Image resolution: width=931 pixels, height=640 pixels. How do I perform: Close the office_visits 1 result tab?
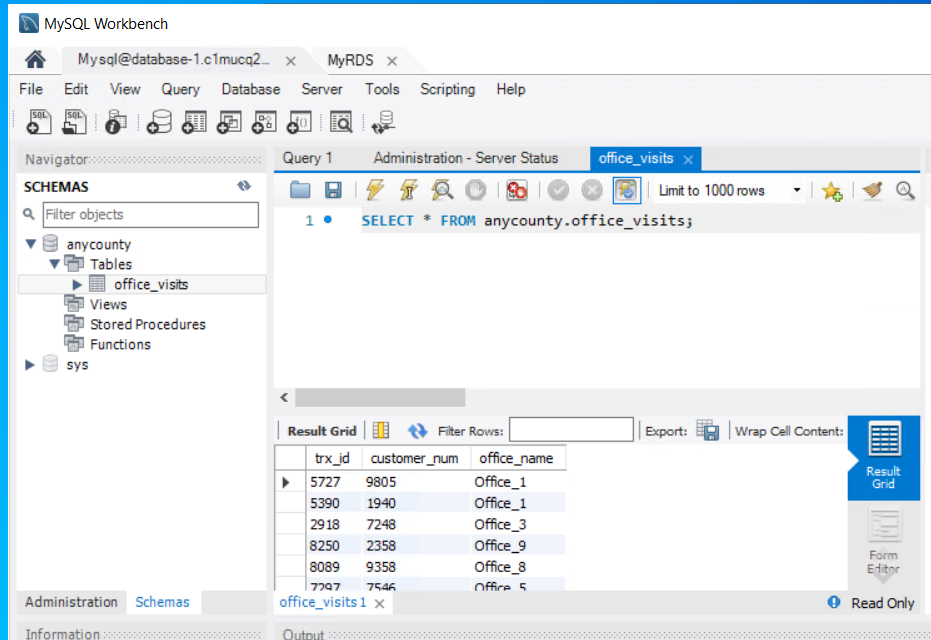point(380,603)
